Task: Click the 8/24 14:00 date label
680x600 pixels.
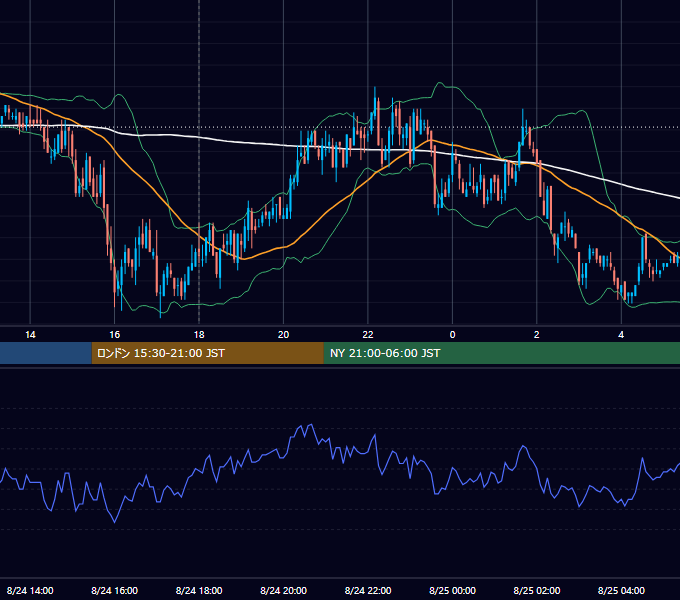Action: point(30,590)
